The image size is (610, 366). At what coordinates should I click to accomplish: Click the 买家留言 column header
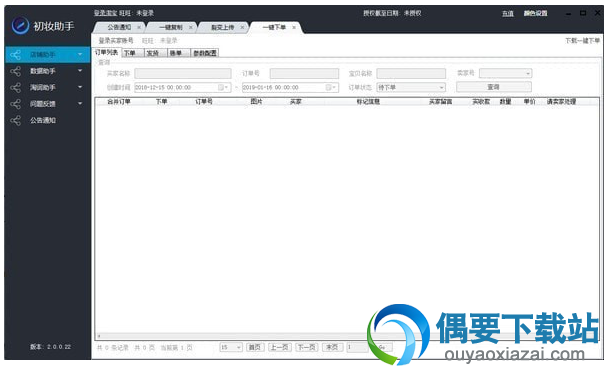tap(440, 102)
